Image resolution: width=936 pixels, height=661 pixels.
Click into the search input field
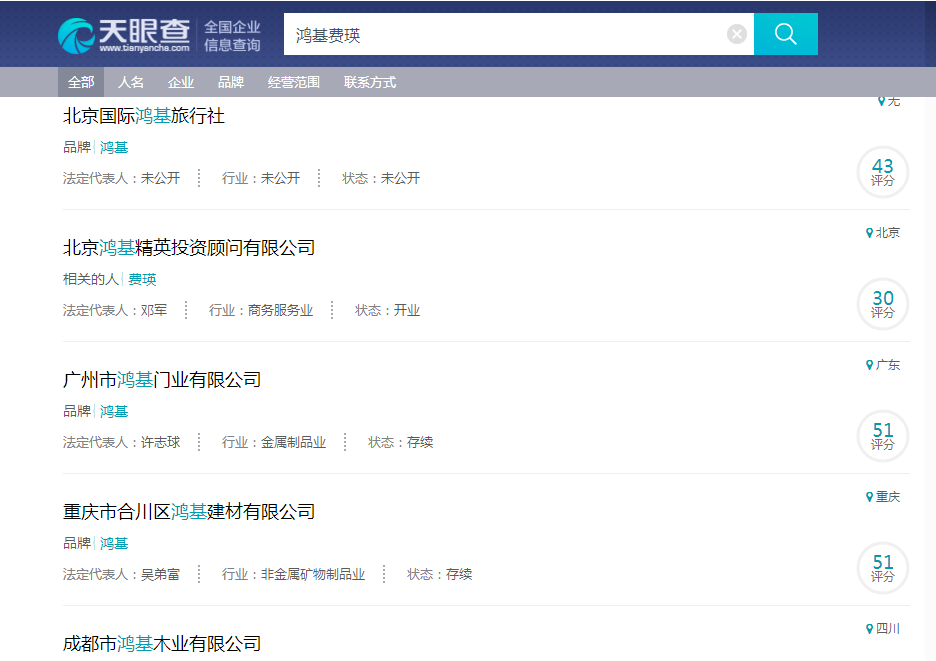pyautogui.click(x=500, y=35)
